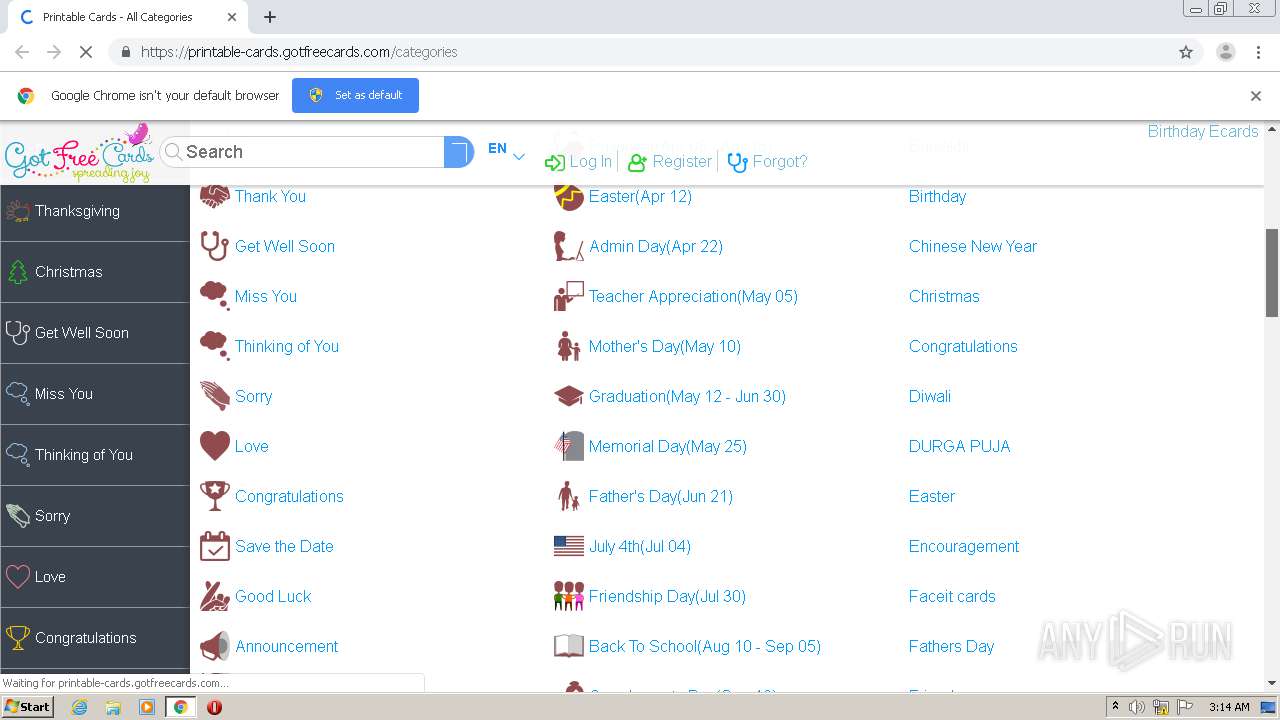Image resolution: width=1280 pixels, height=720 pixels.
Task: Click Set as default button
Action: (355, 95)
